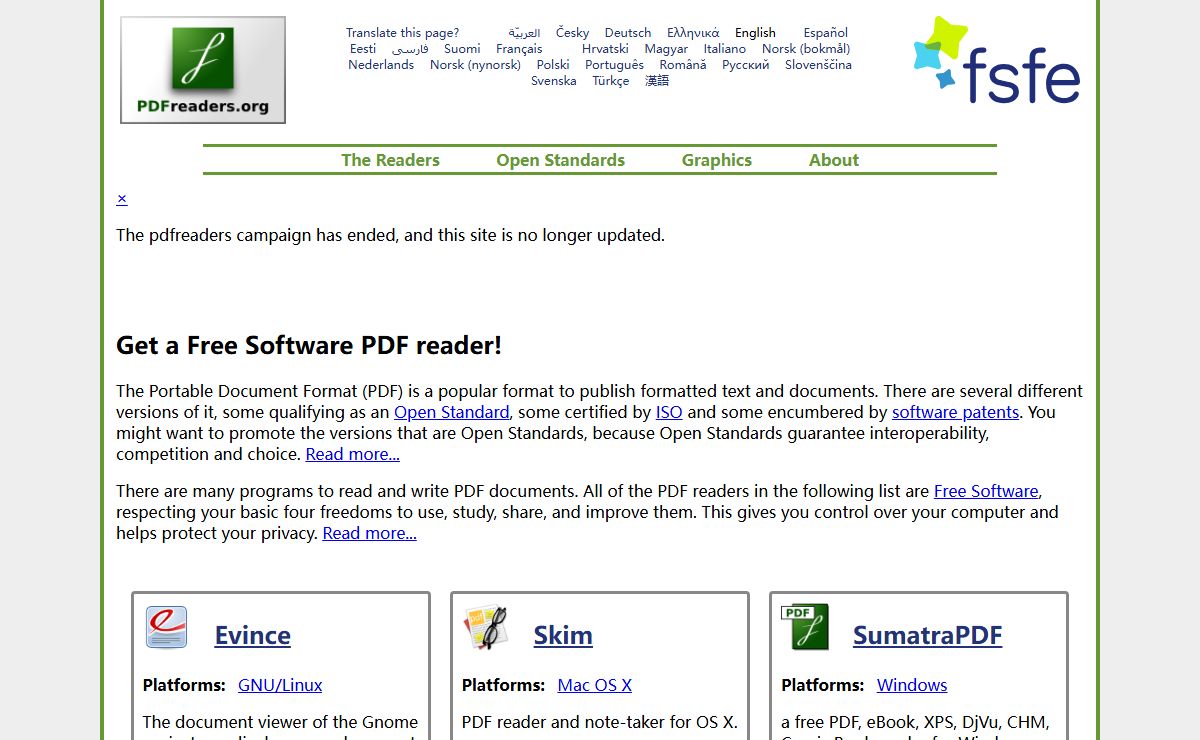
Task: Follow the ISO link
Action: pyautogui.click(x=669, y=412)
